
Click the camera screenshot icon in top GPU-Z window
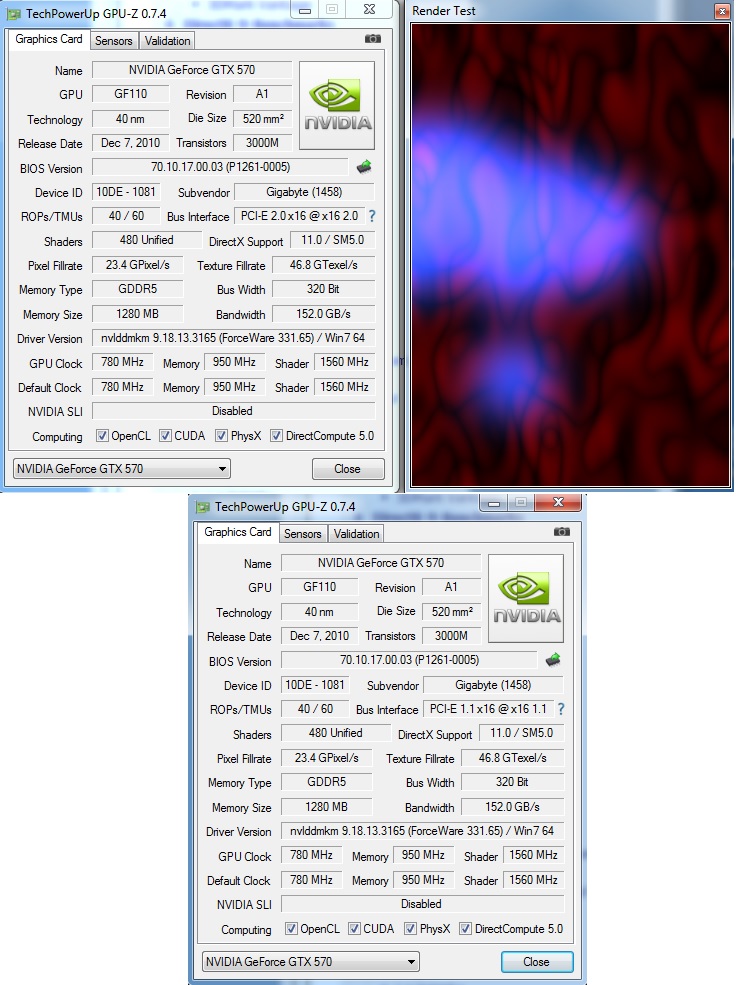click(x=373, y=39)
